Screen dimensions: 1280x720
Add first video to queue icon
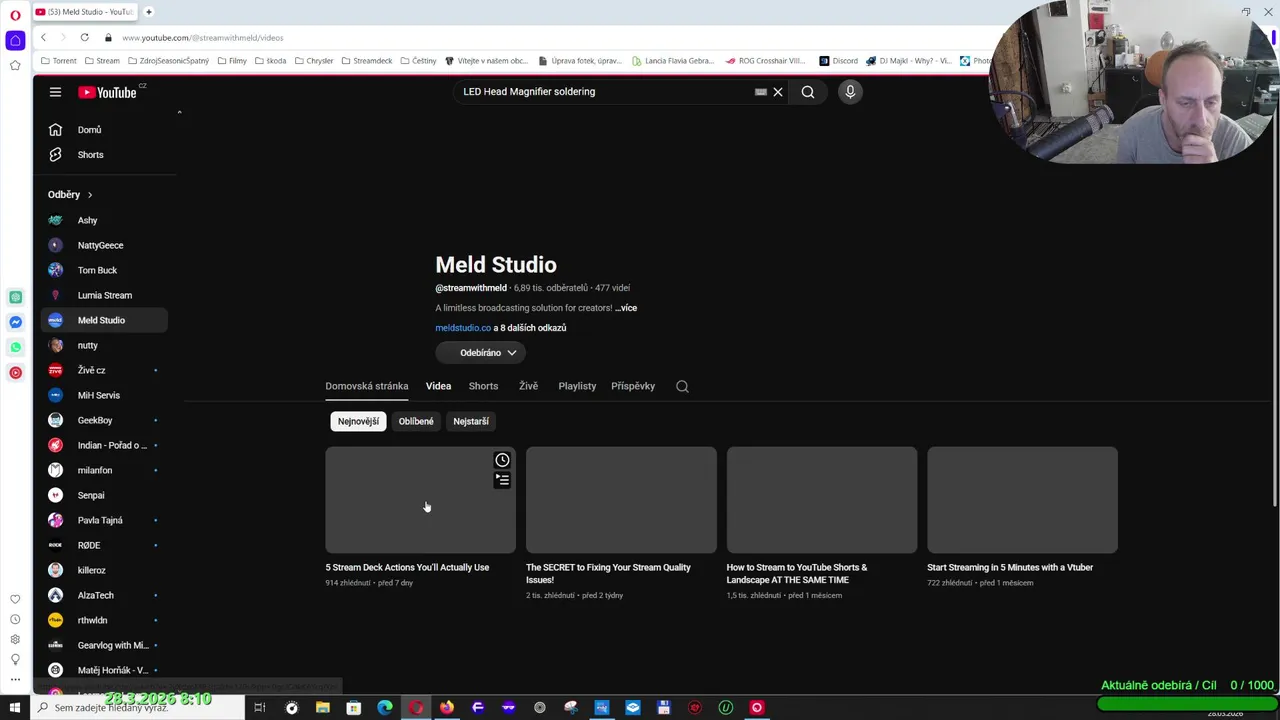(502, 481)
